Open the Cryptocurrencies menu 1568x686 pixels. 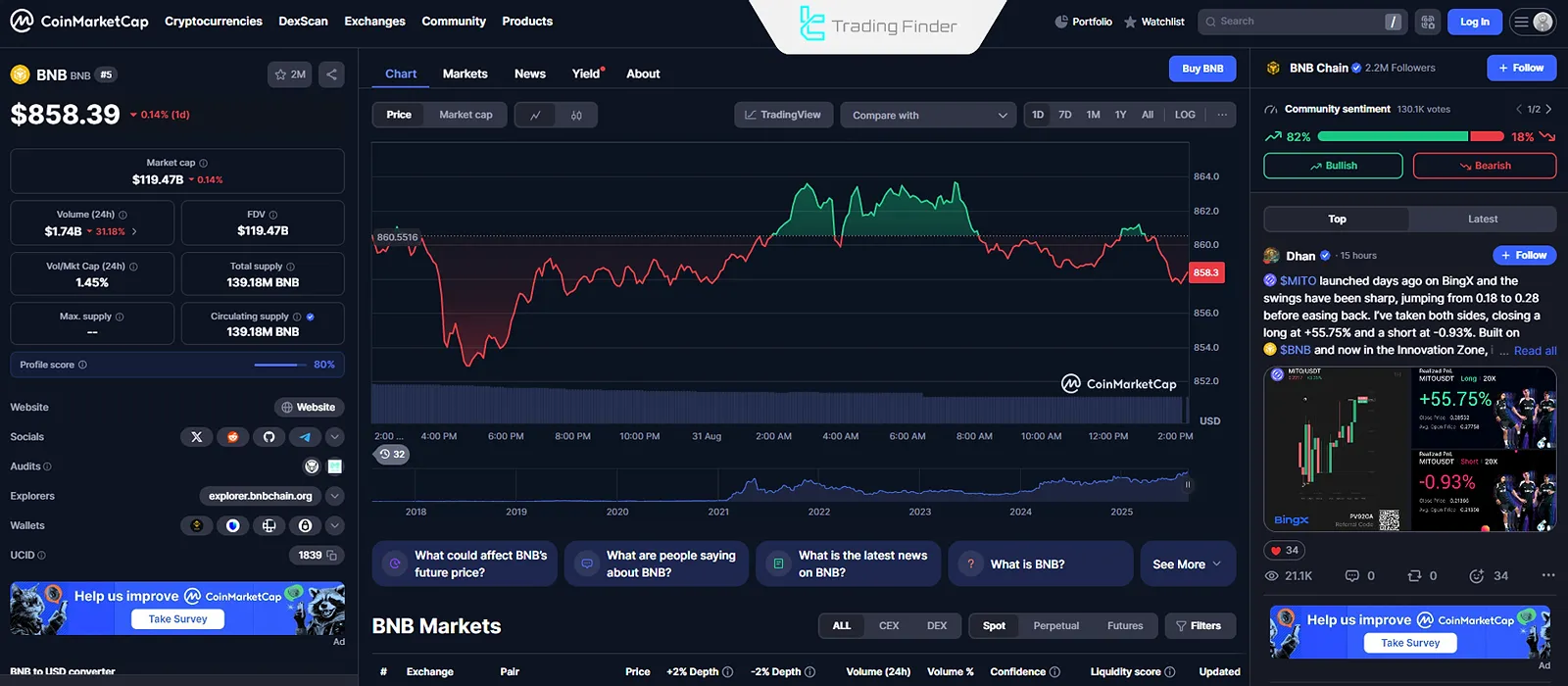tap(214, 22)
